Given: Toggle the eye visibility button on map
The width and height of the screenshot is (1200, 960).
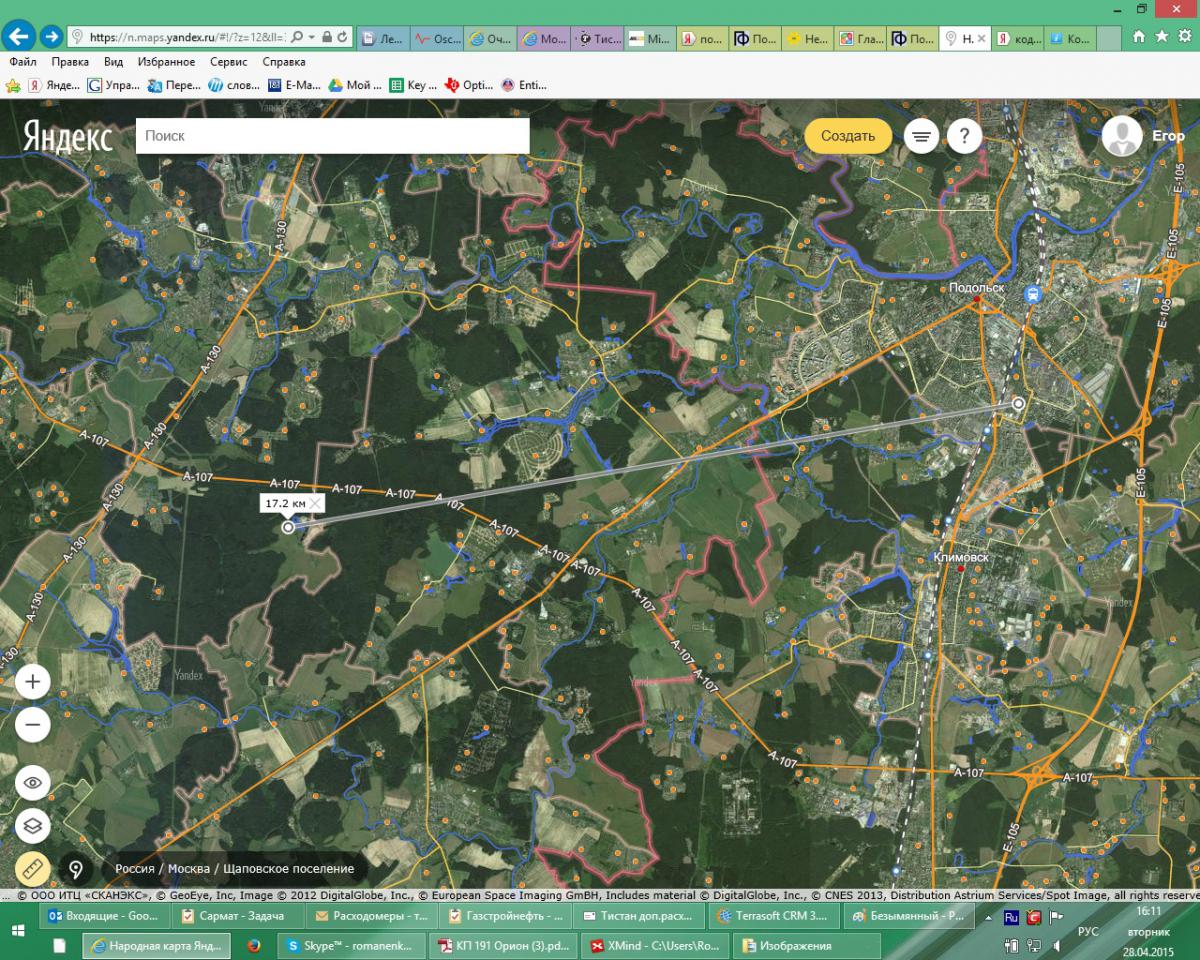Looking at the screenshot, I should (x=33, y=782).
